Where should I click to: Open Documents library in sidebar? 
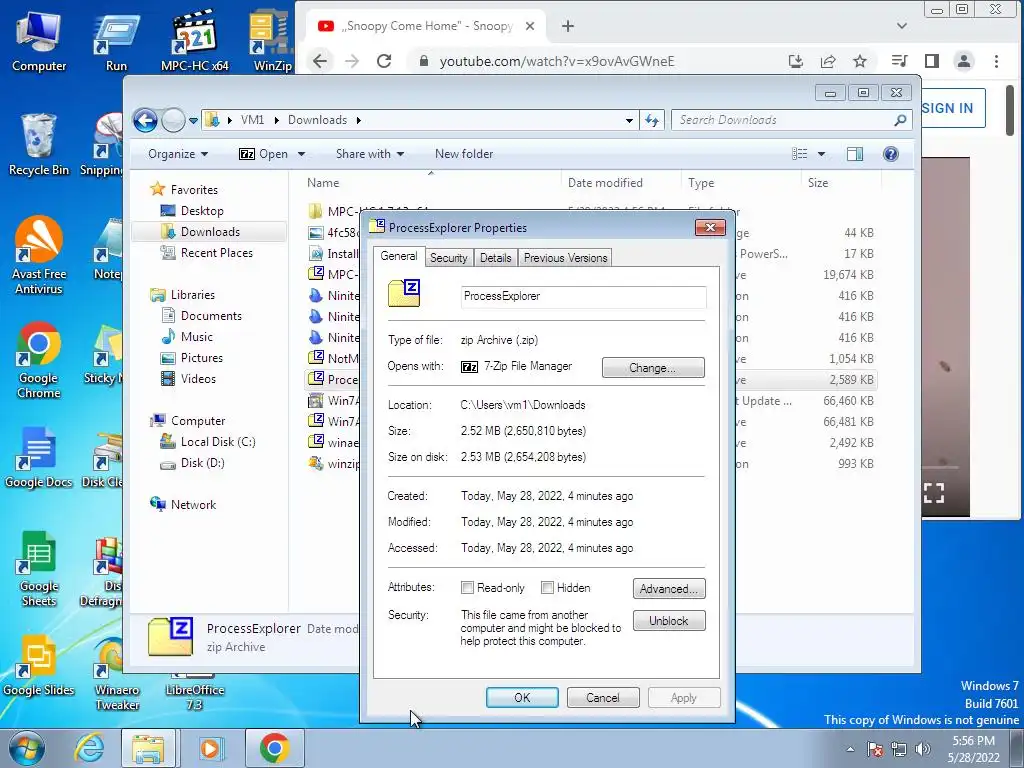click(211, 316)
